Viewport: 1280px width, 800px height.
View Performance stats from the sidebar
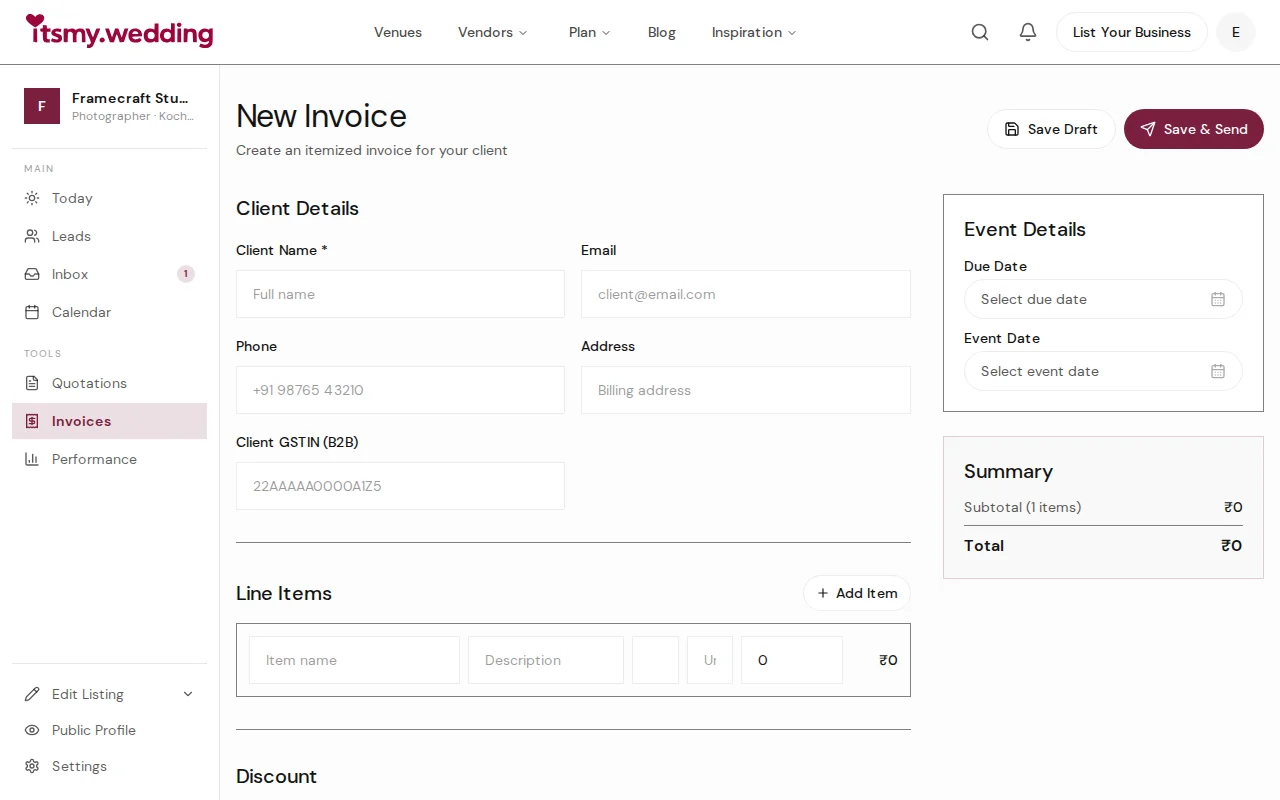(93, 459)
